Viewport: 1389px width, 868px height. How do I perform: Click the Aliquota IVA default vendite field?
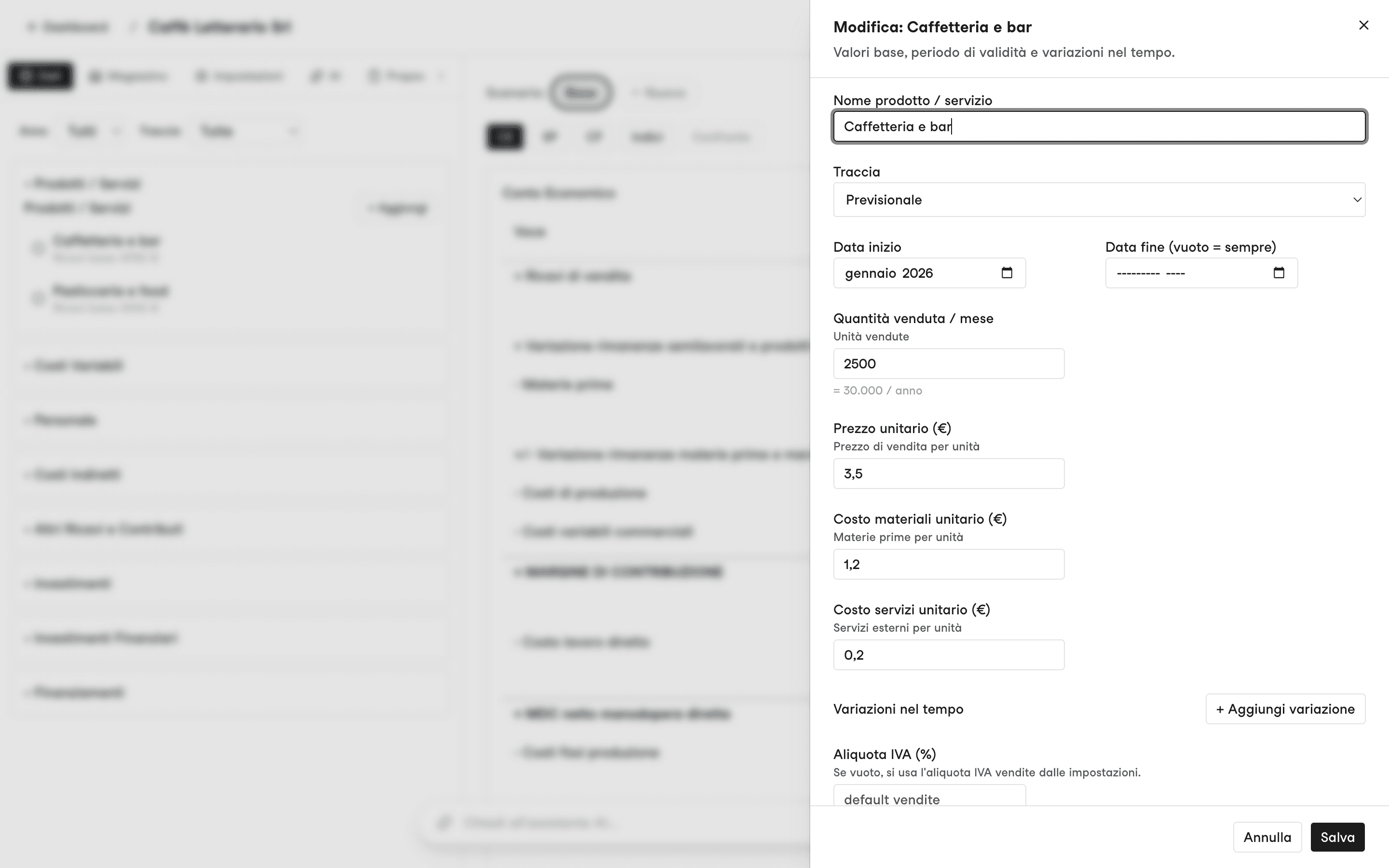929,796
